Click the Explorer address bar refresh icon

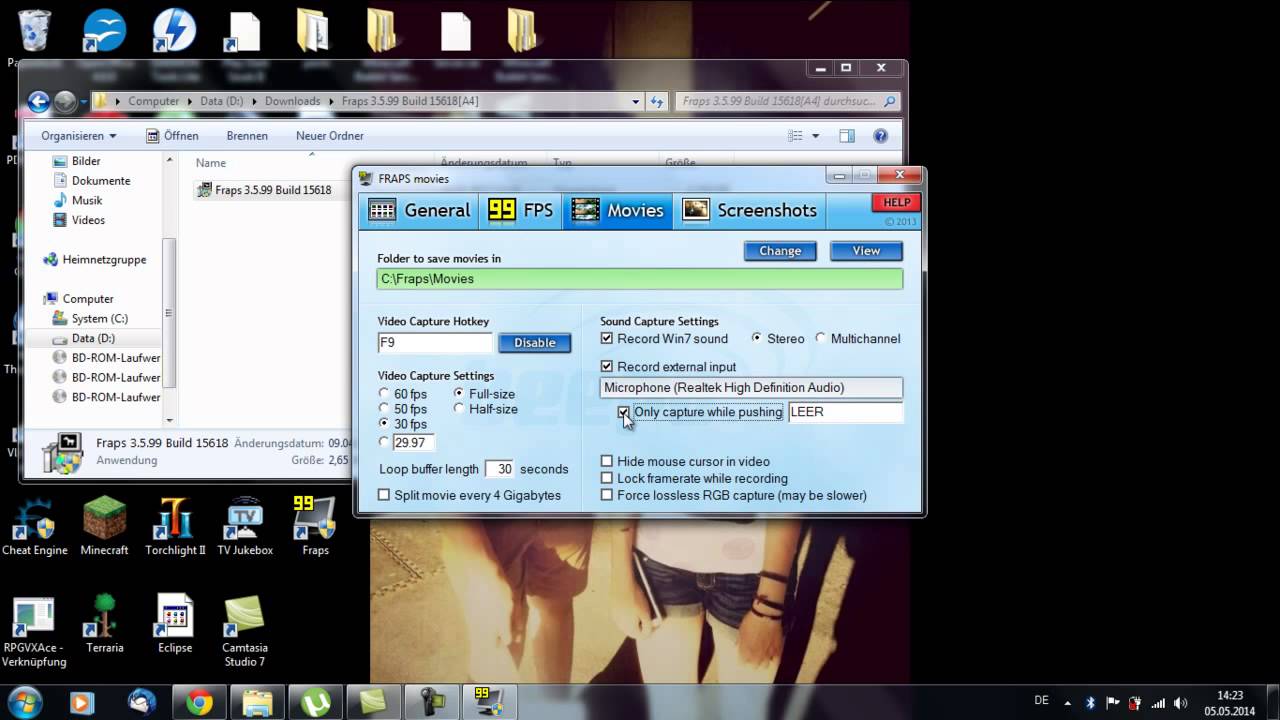[657, 101]
